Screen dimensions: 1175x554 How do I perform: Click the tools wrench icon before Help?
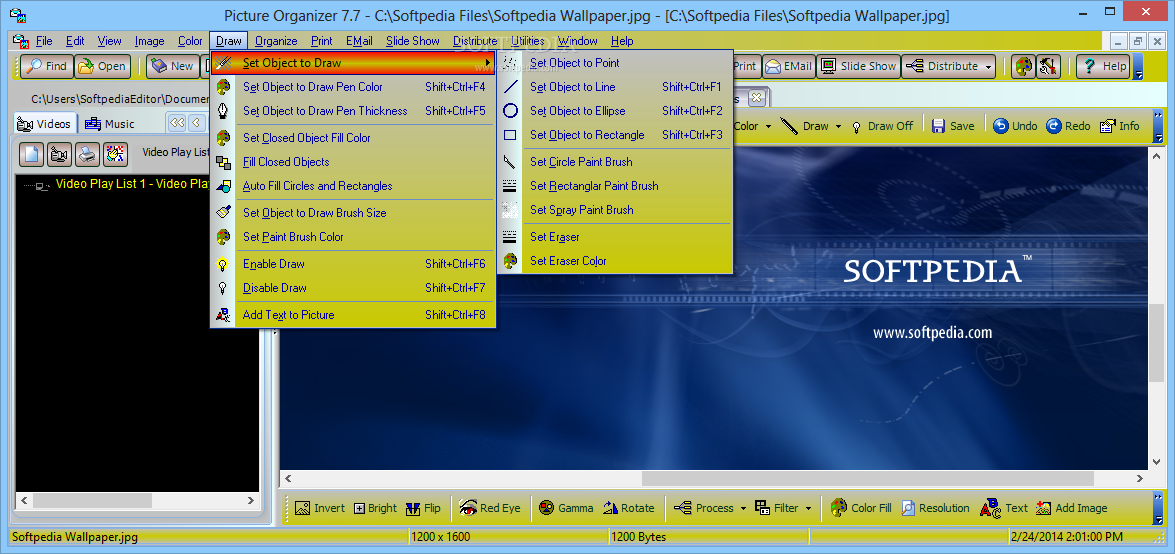1047,66
